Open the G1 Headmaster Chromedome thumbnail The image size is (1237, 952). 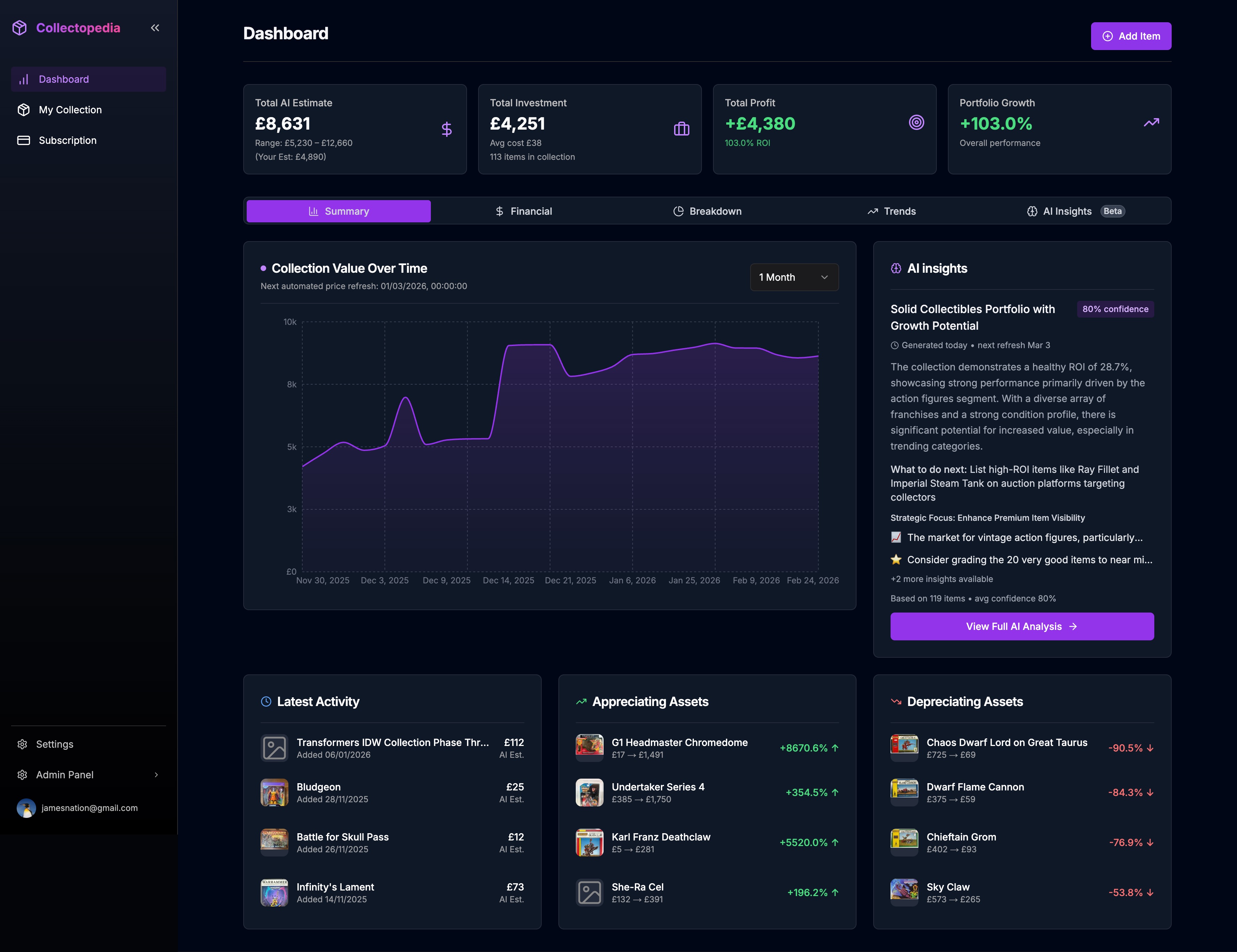[590, 748]
